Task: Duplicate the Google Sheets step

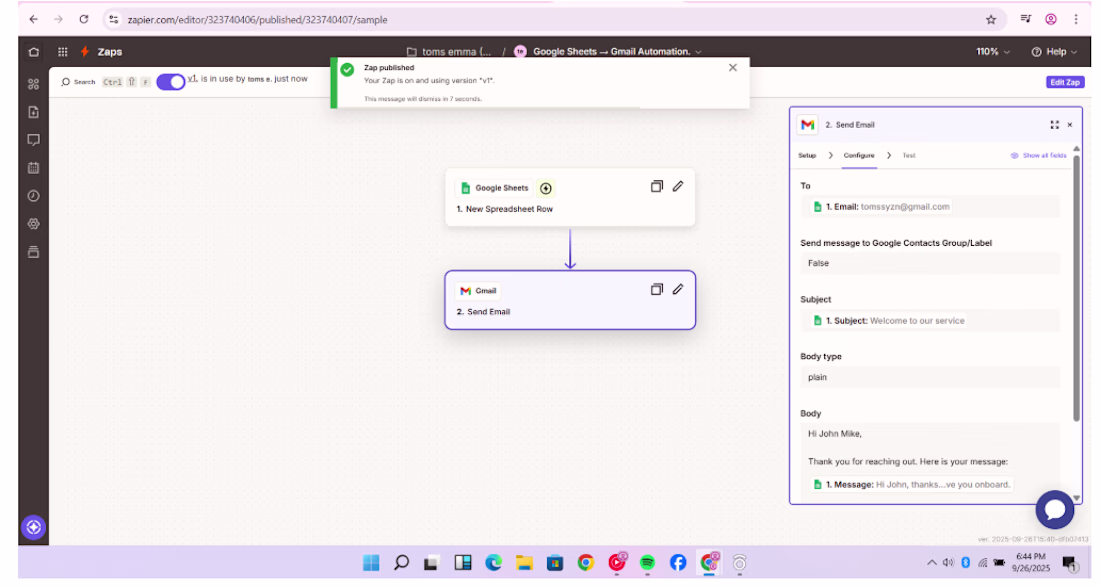Action: click(657, 187)
